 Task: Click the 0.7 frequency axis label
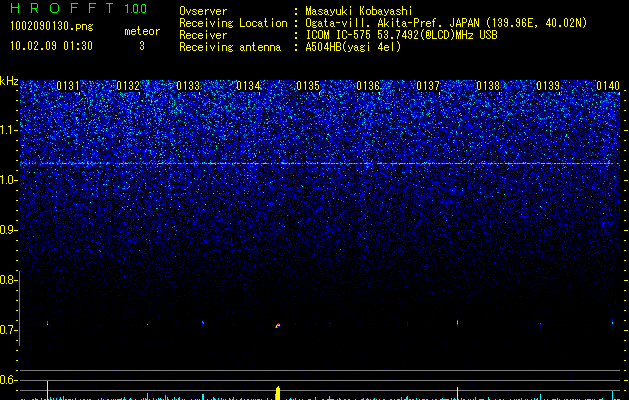point(8,330)
